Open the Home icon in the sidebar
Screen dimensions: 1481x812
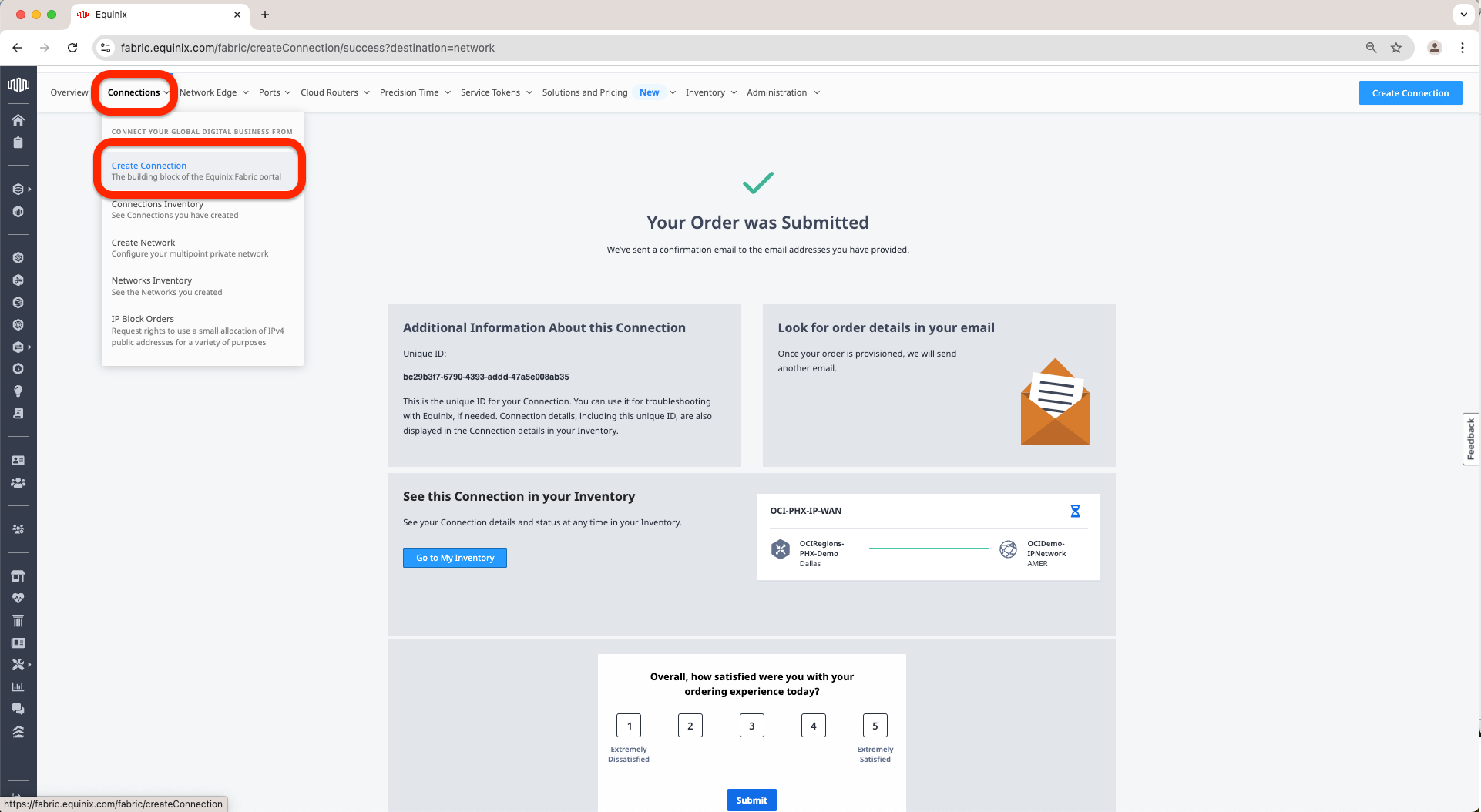click(18, 119)
